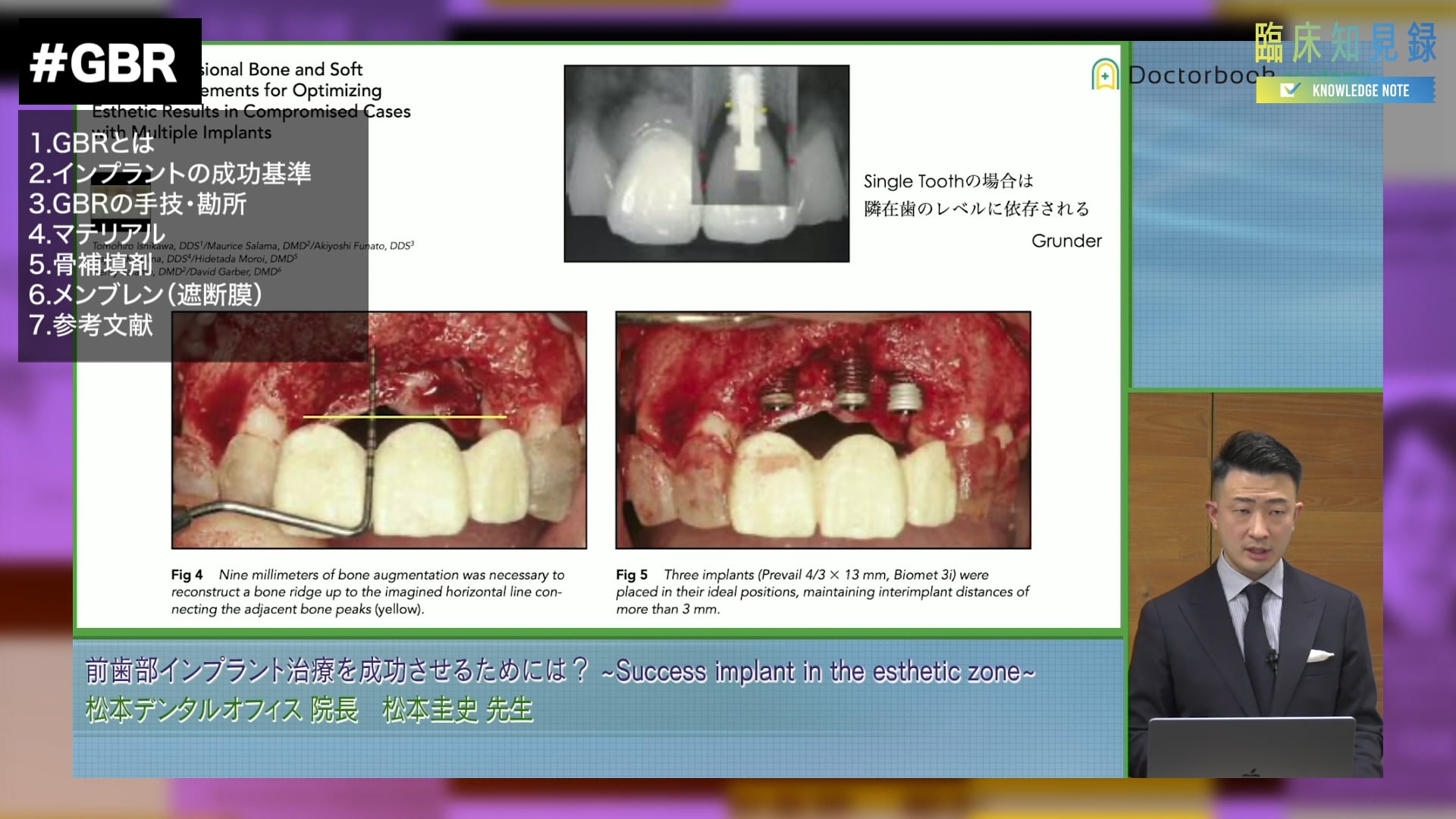
Task: Open chapter 3.GBRの手技・勘所
Action: click(x=137, y=203)
